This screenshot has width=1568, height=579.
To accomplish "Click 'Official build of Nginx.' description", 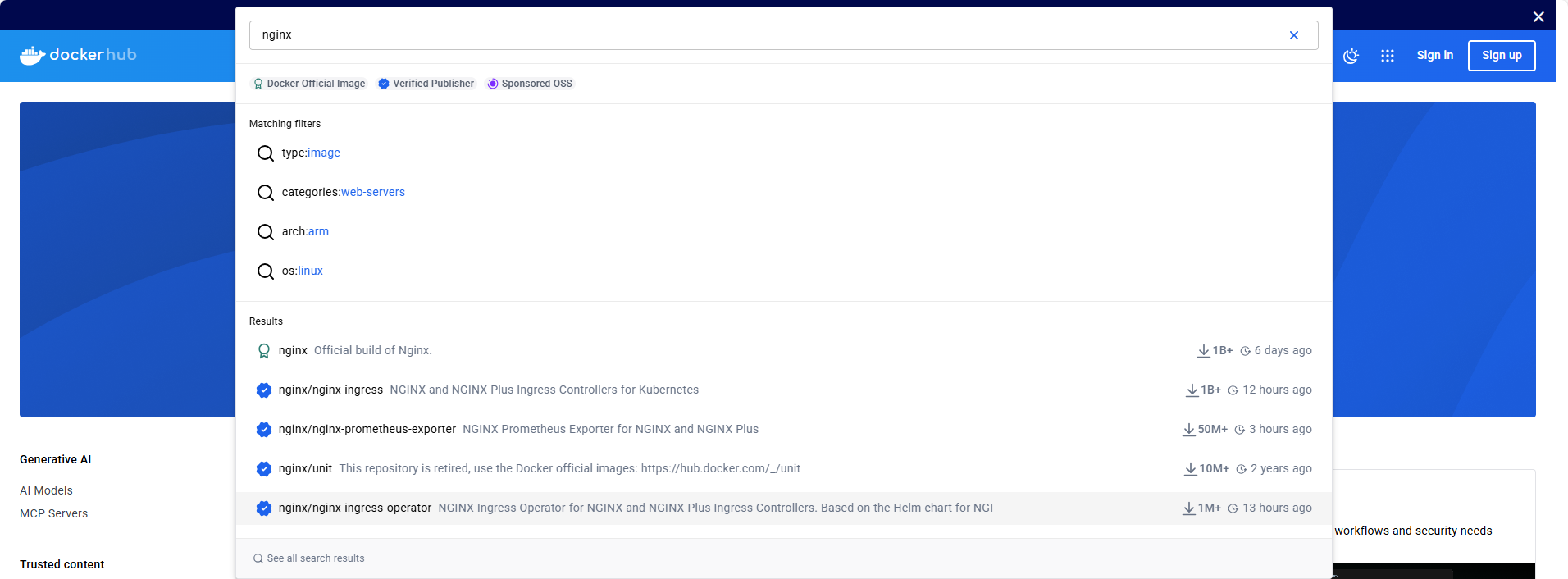I will [x=372, y=350].
